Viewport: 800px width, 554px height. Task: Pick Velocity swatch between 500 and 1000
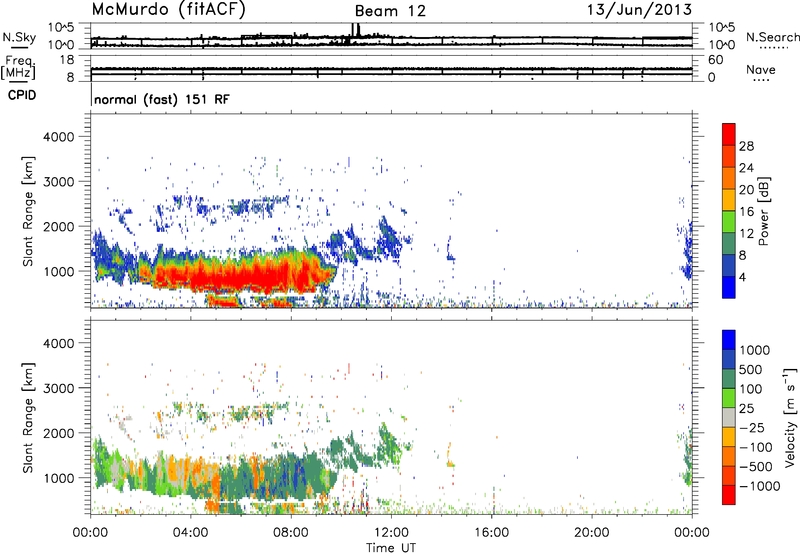click(x=729, y=359)
